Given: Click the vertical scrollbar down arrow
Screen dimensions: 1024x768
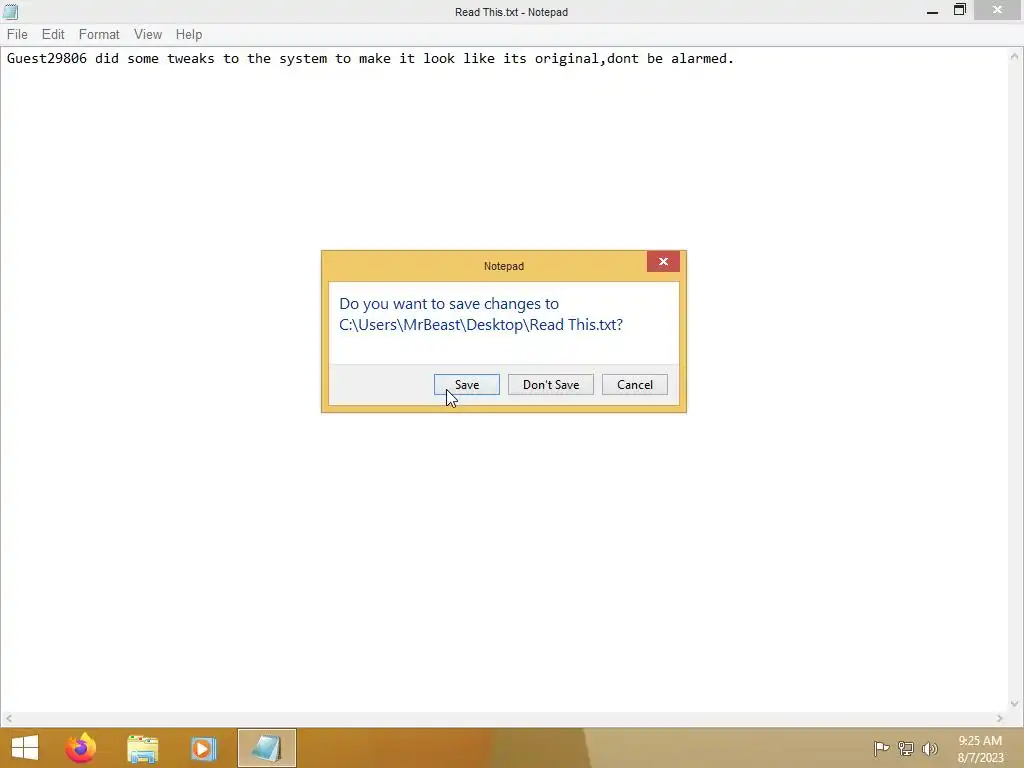Looking at the screenshot, I should (1014, 704).
